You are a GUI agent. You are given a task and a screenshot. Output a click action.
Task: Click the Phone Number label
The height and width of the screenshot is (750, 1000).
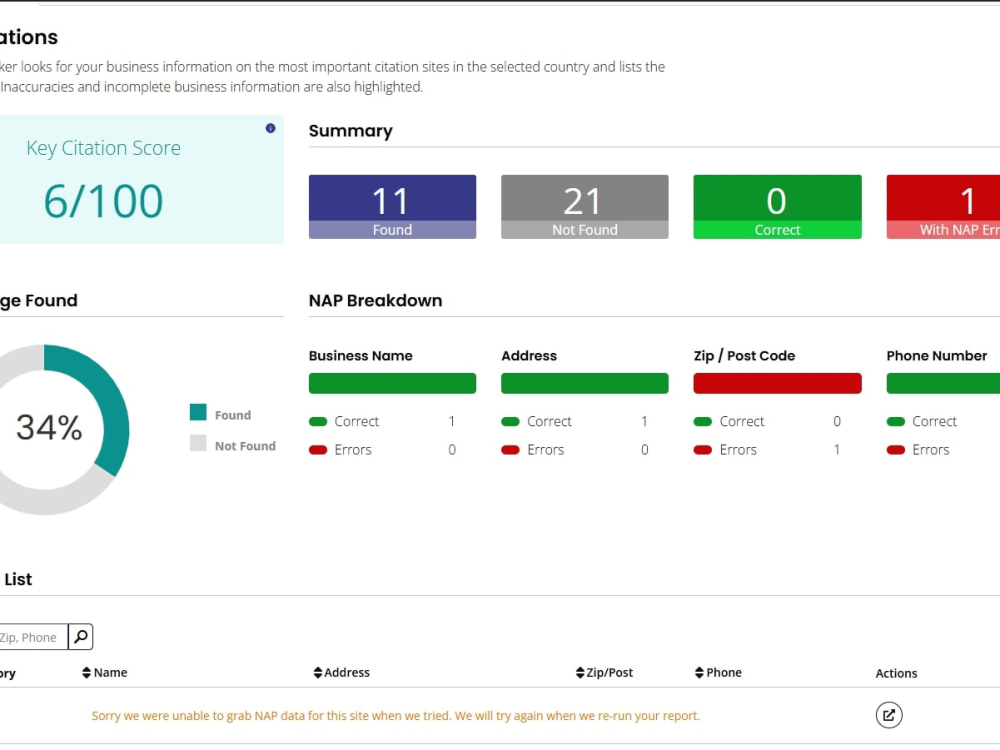936,356
